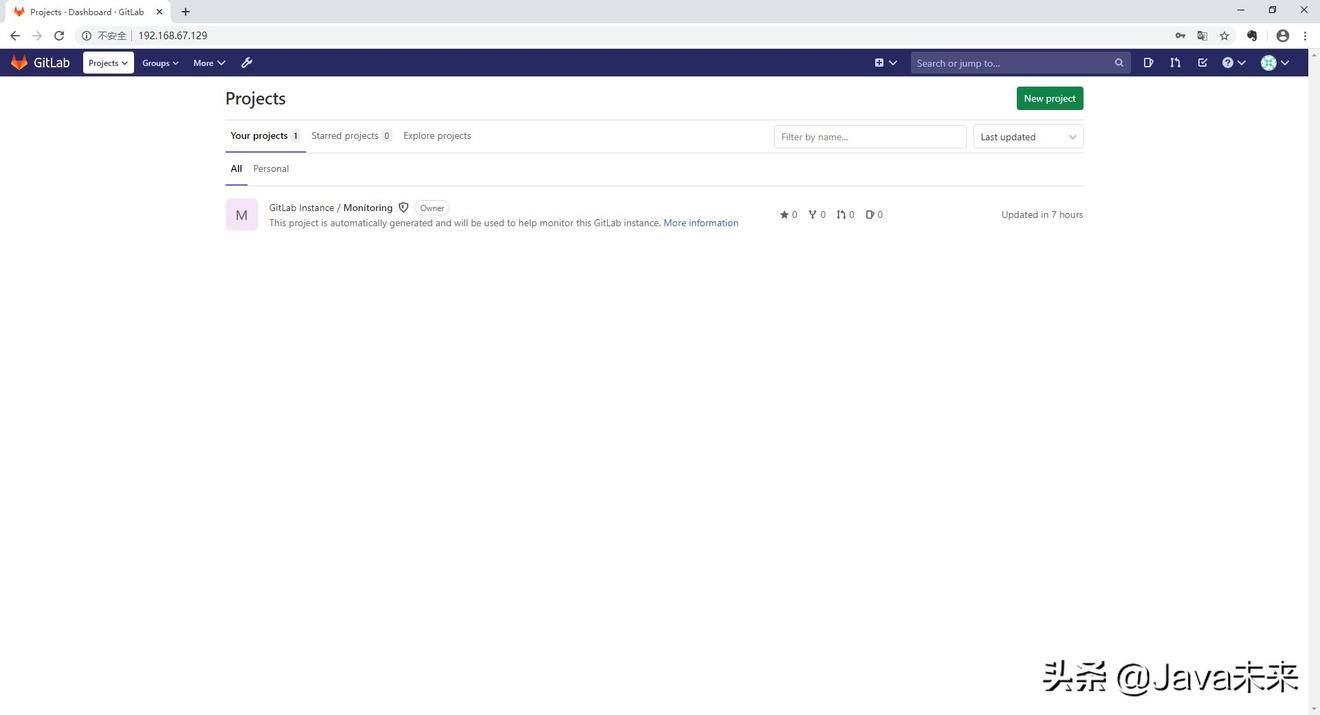Select the Personal projects sub-tab
The height and width of the screenshot is (715, 1320).
click(x=271, y=169)
